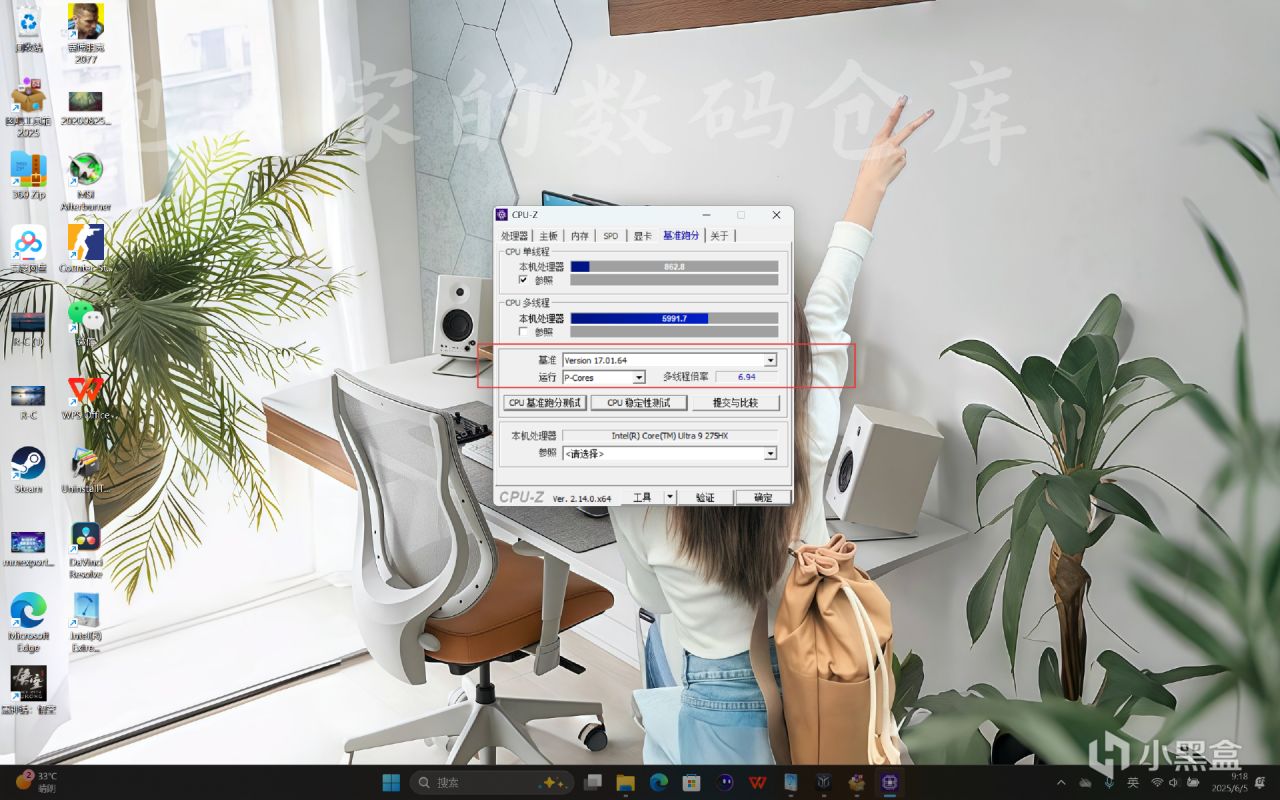
Task: Open the WeChat desktop shortcut
Action: [86, 322]
